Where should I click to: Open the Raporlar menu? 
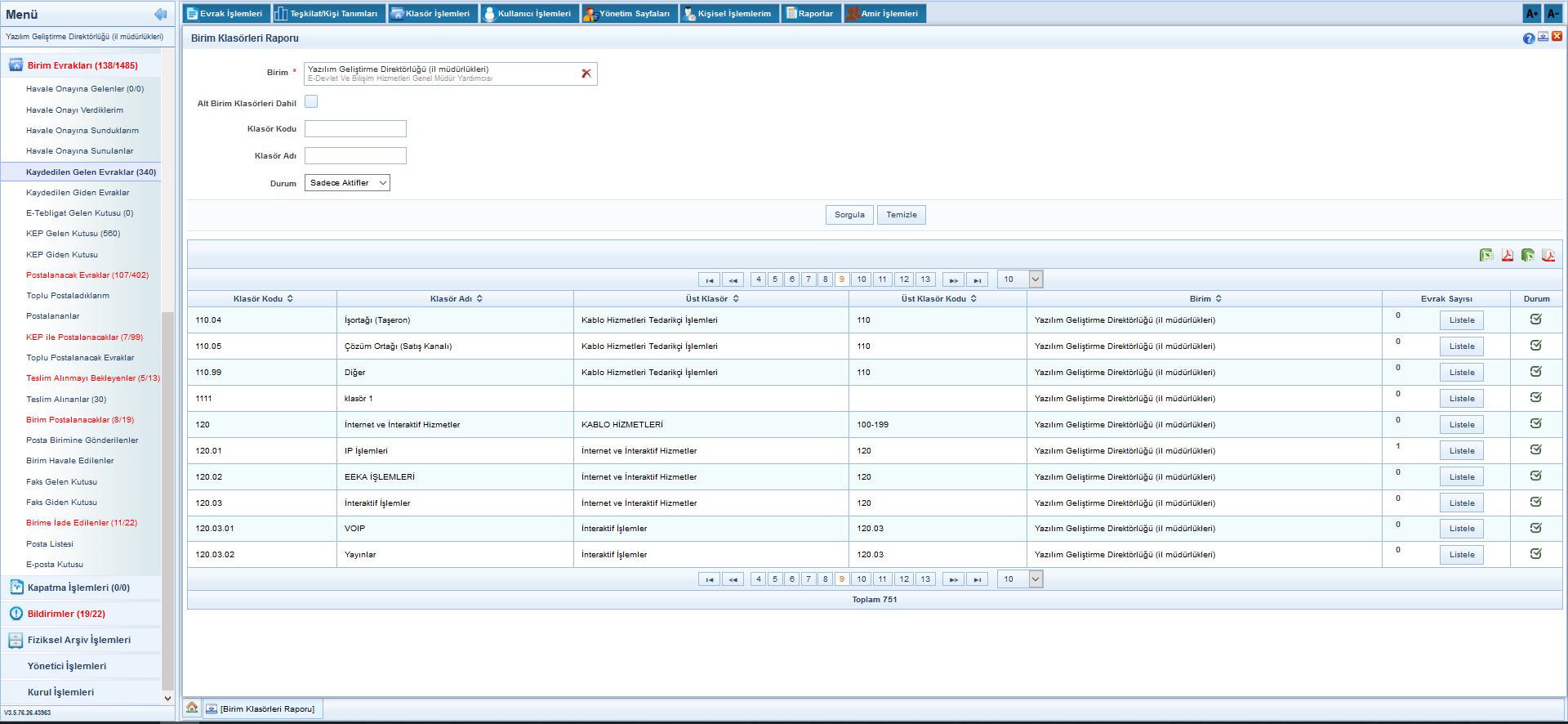tap(810, 14)
